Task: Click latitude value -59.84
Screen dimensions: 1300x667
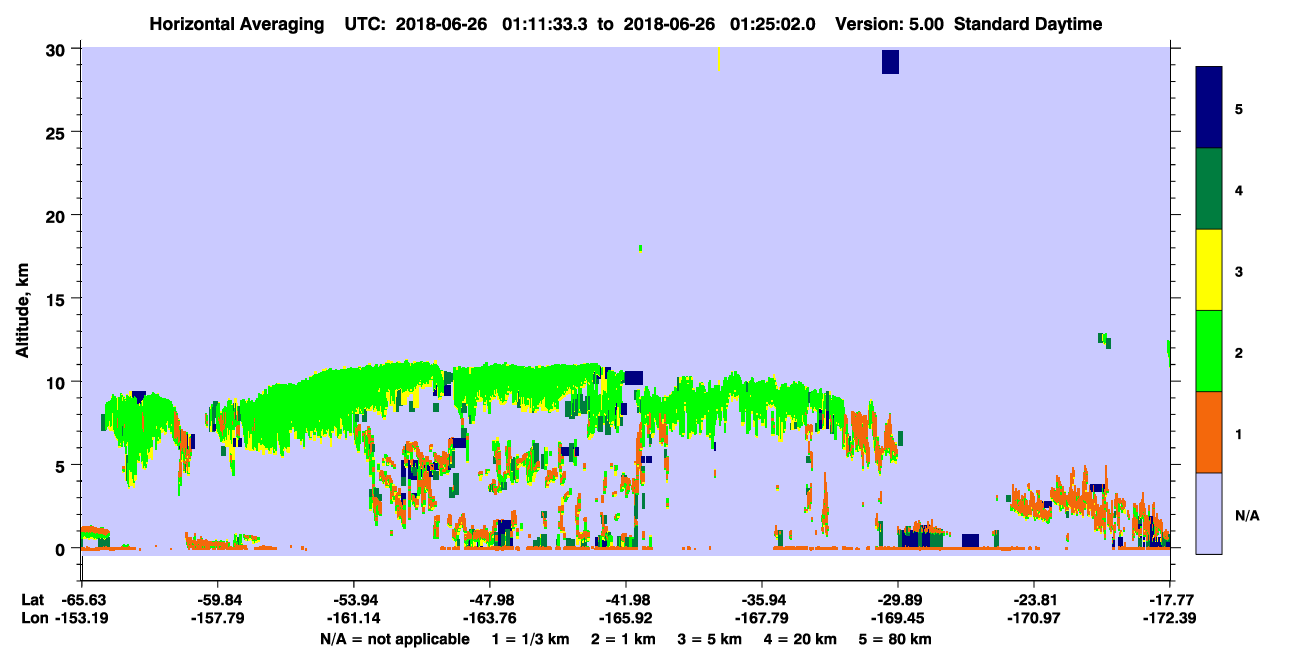Action: pos(219,600)
